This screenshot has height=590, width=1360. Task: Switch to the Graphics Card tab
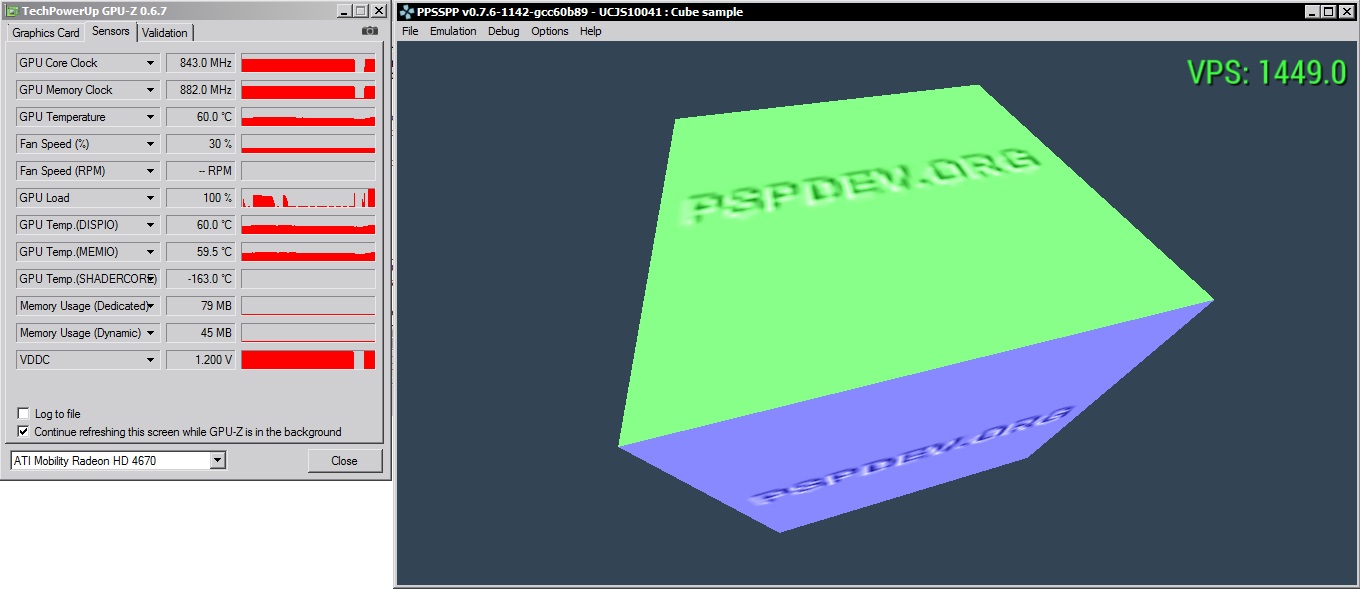pyautogui.click(x=46, y=33)
